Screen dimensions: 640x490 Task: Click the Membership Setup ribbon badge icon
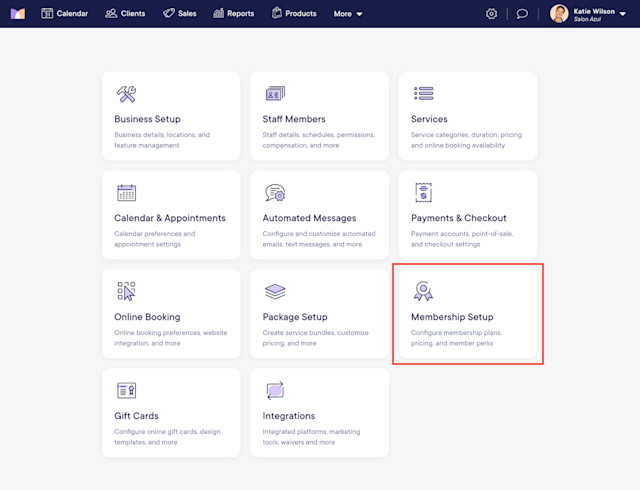423,291
